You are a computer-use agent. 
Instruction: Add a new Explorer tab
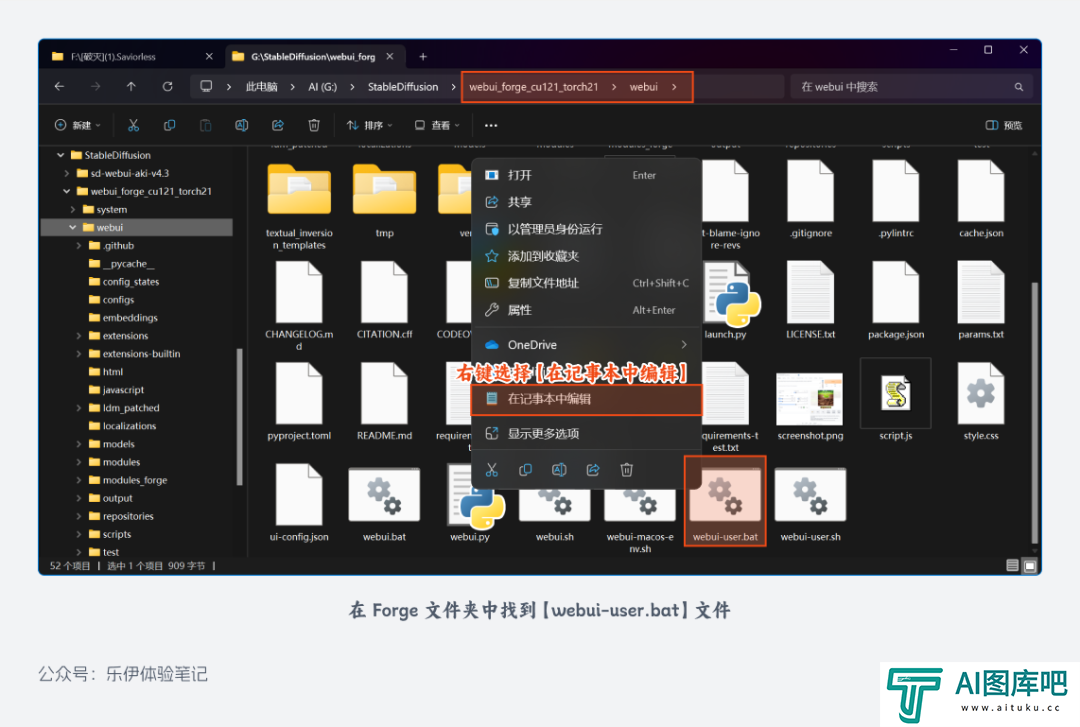click(x=423, y=57)
